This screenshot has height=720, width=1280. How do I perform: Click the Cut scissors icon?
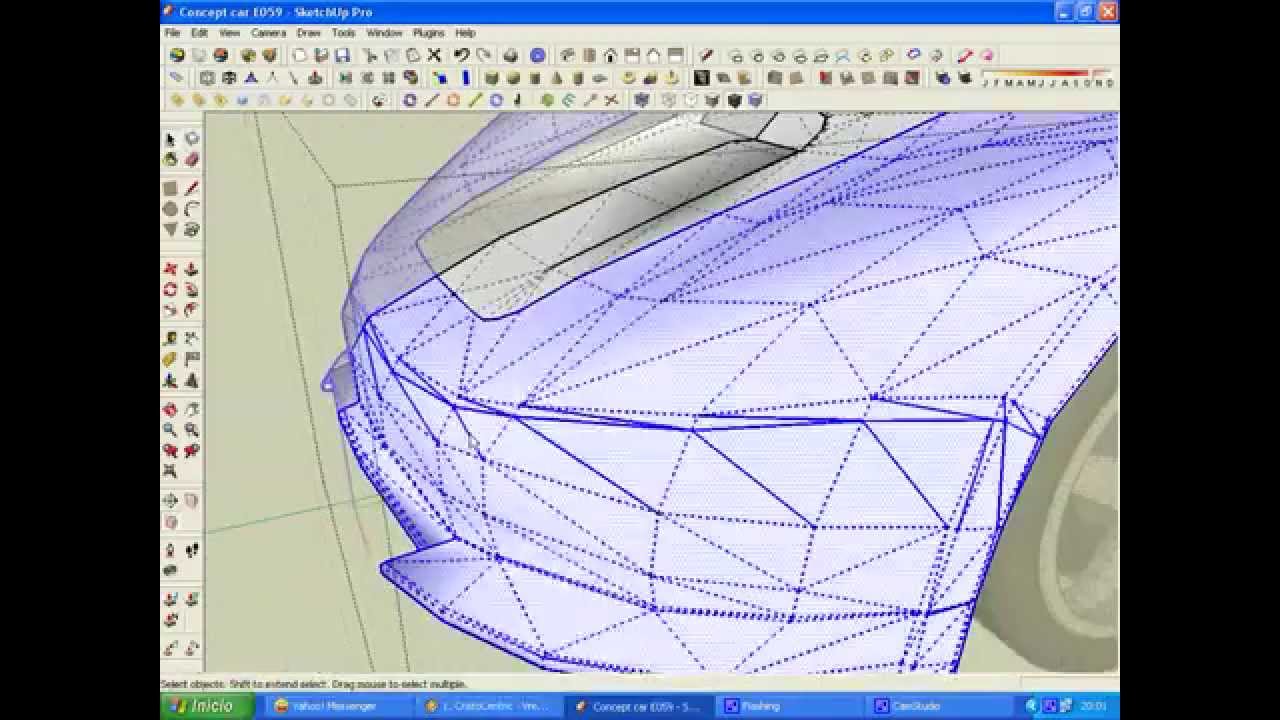point(370,56)
